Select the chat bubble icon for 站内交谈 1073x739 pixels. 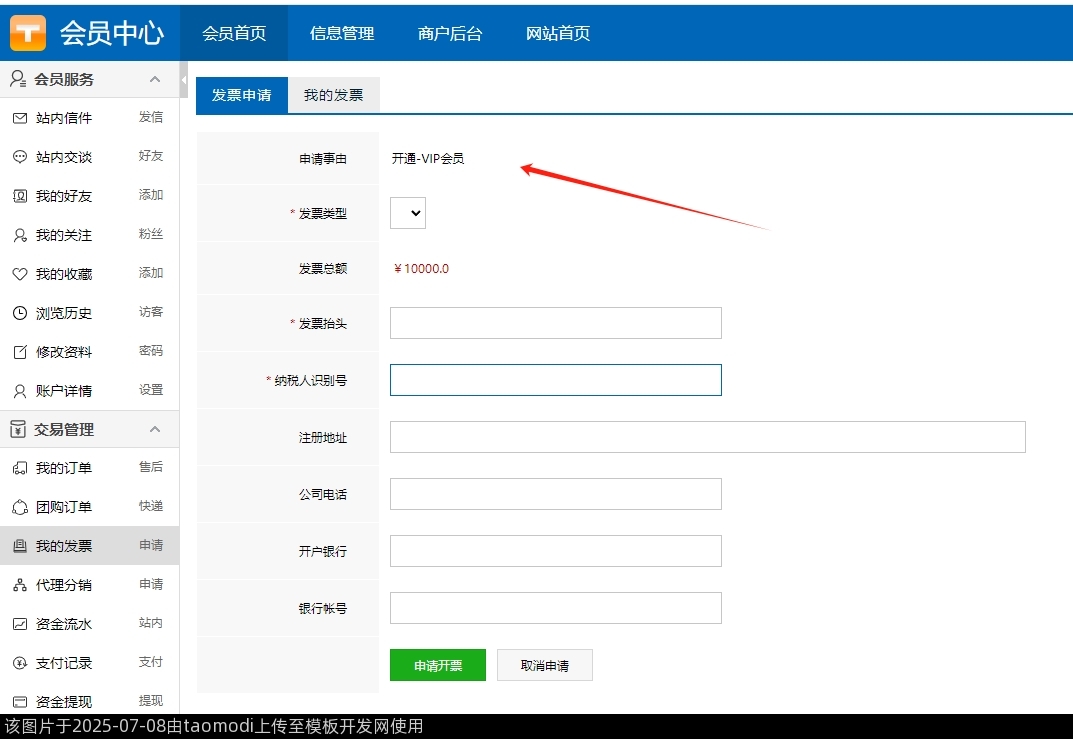(x=22, y=157)
